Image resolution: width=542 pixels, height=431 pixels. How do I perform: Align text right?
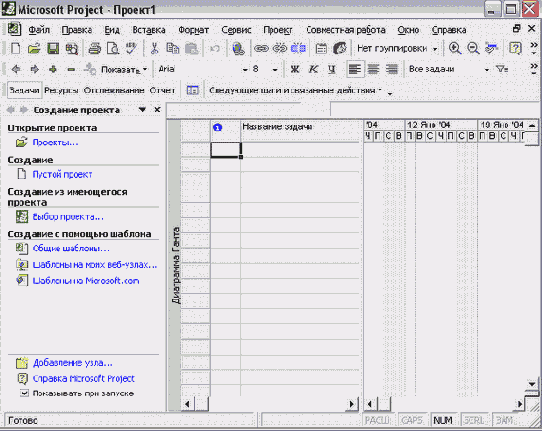[392, 69]
